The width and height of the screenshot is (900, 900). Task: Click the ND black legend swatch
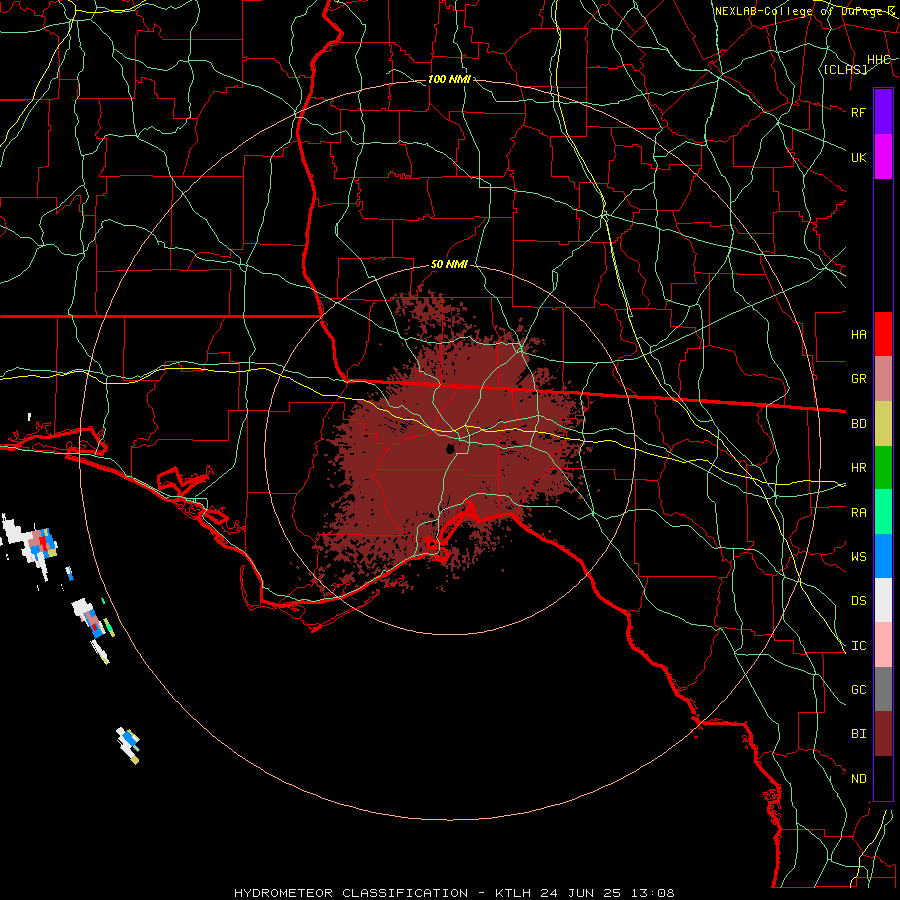point(883,778)
